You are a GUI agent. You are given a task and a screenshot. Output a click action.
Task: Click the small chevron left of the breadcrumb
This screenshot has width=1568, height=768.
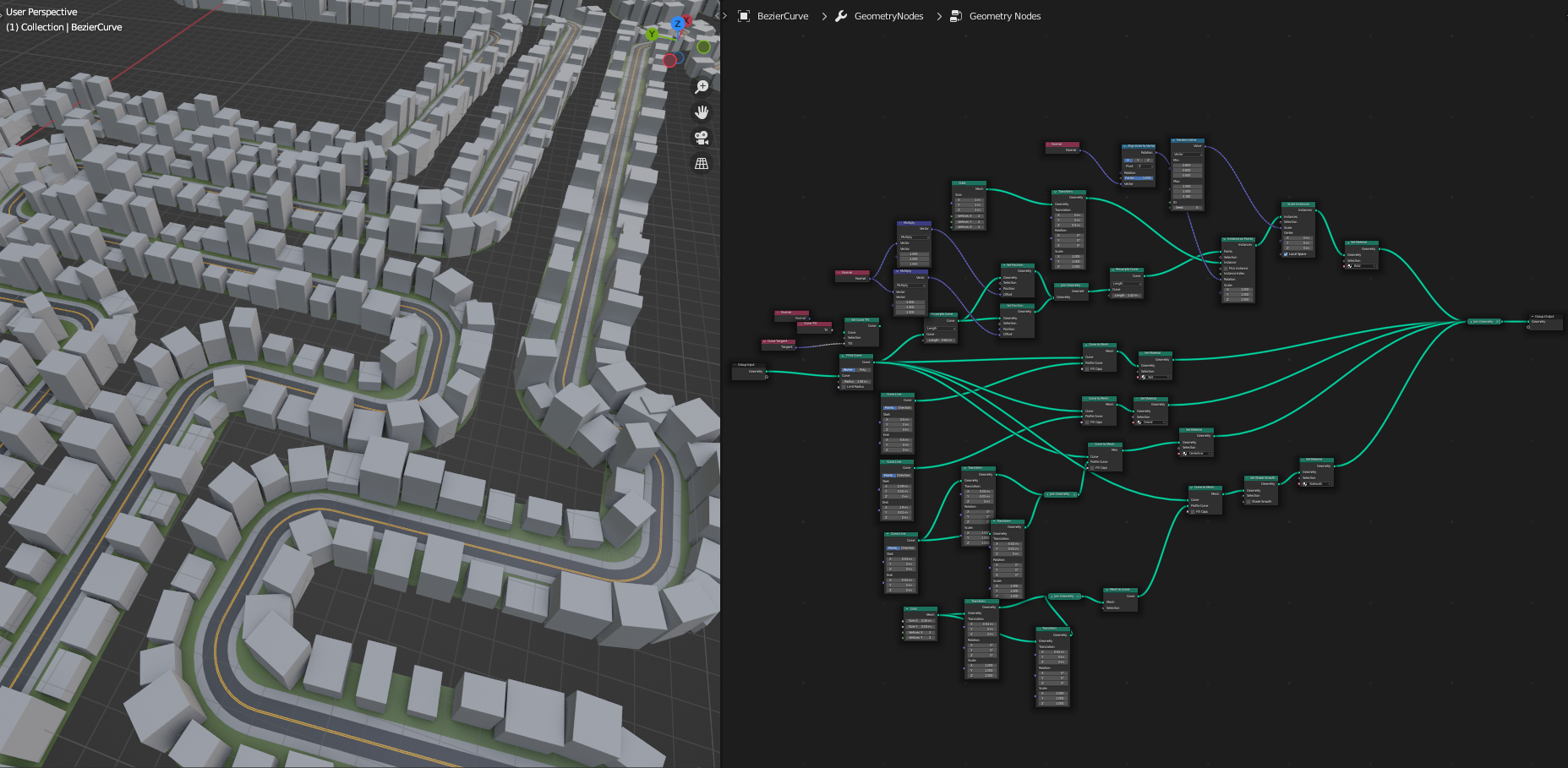pyautogui.click(x=724, y=16)
